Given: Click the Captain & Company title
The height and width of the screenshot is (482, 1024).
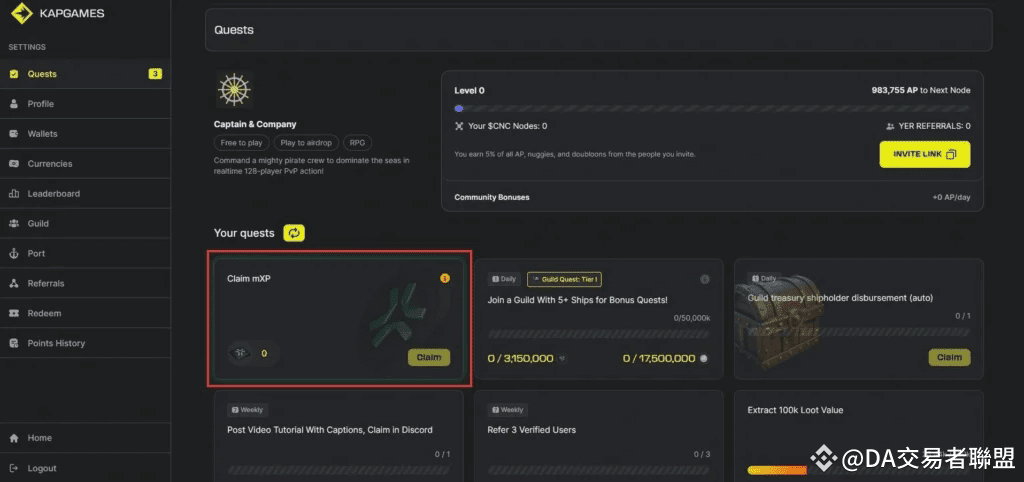Looking at the screenshot, I should pyautogui.click(x=255, y=124).
